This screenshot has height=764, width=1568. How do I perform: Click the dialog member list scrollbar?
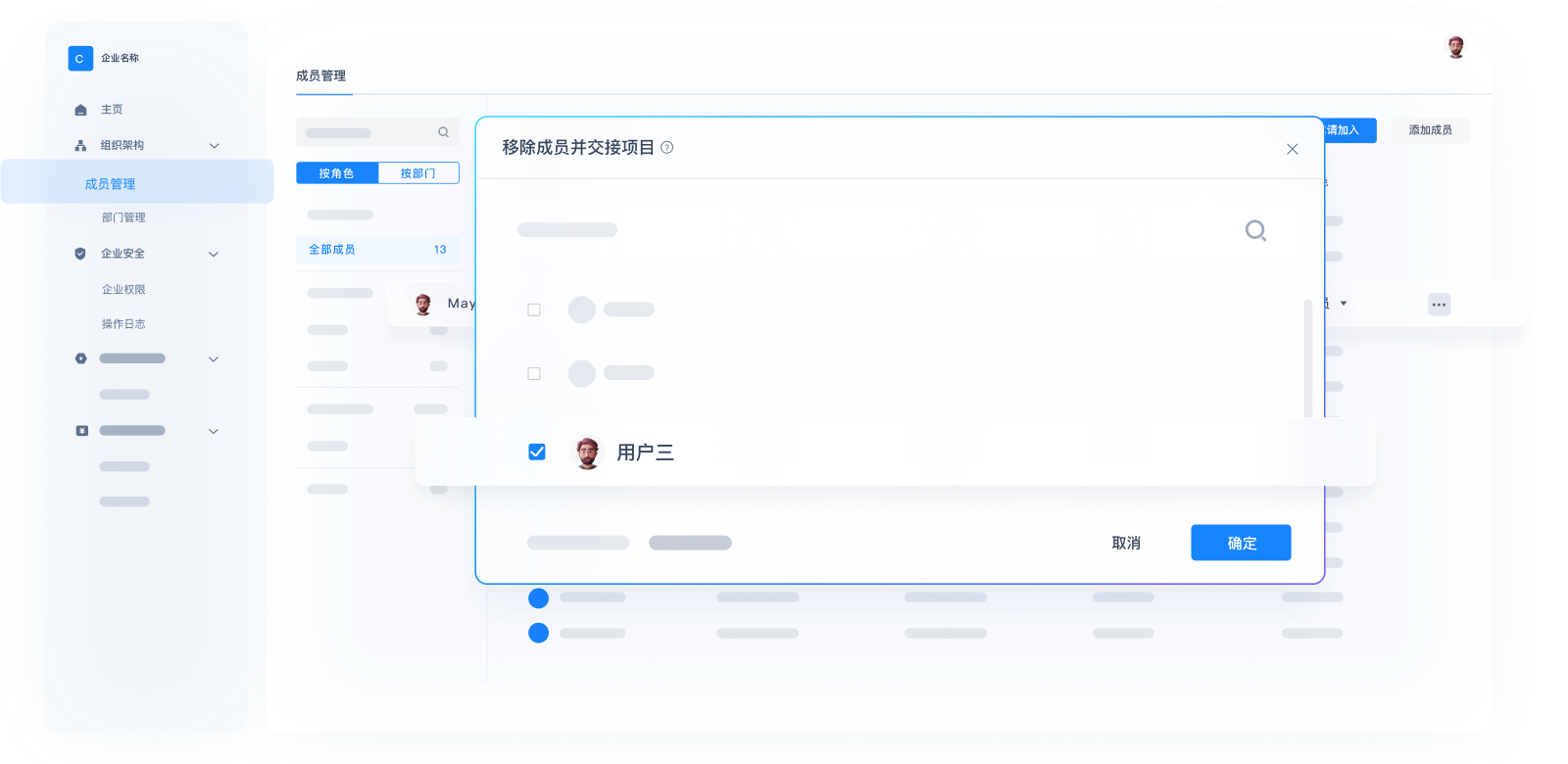tap(1308, 358)
